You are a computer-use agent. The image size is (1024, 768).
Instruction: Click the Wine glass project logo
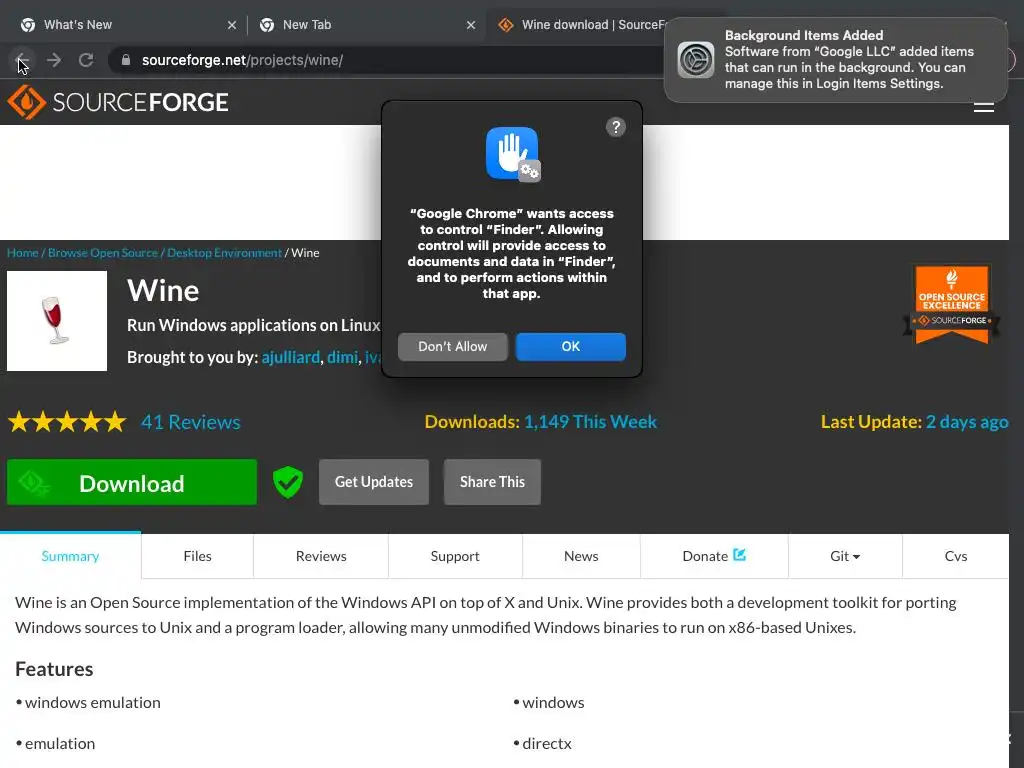pos(57,321)
